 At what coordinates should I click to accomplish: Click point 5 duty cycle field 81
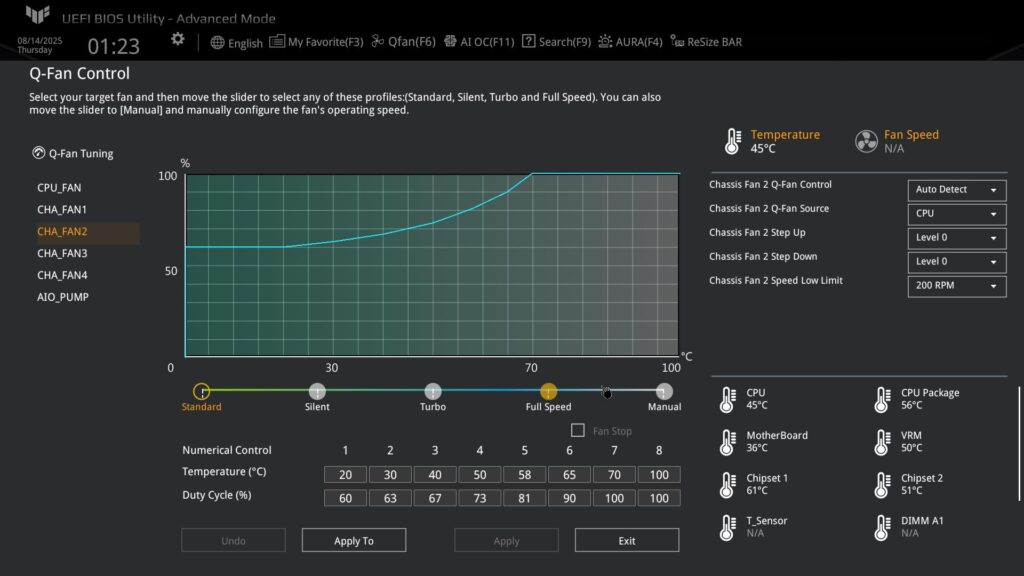524,498
